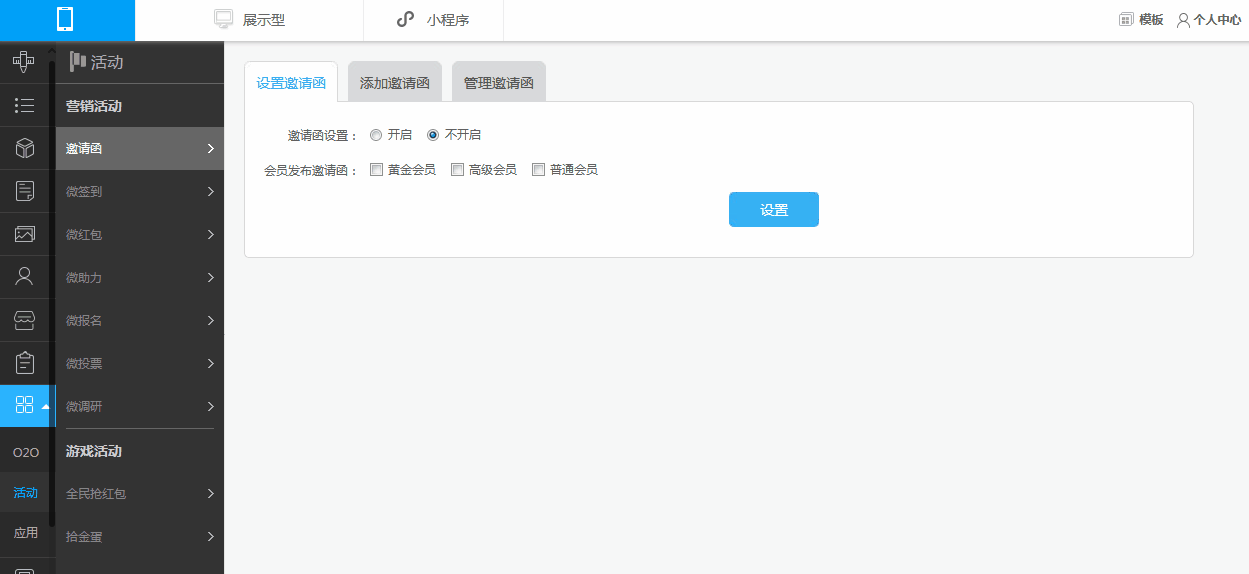
Task: Open the 小程序 top tab
Action: click(x=433, y=20)
